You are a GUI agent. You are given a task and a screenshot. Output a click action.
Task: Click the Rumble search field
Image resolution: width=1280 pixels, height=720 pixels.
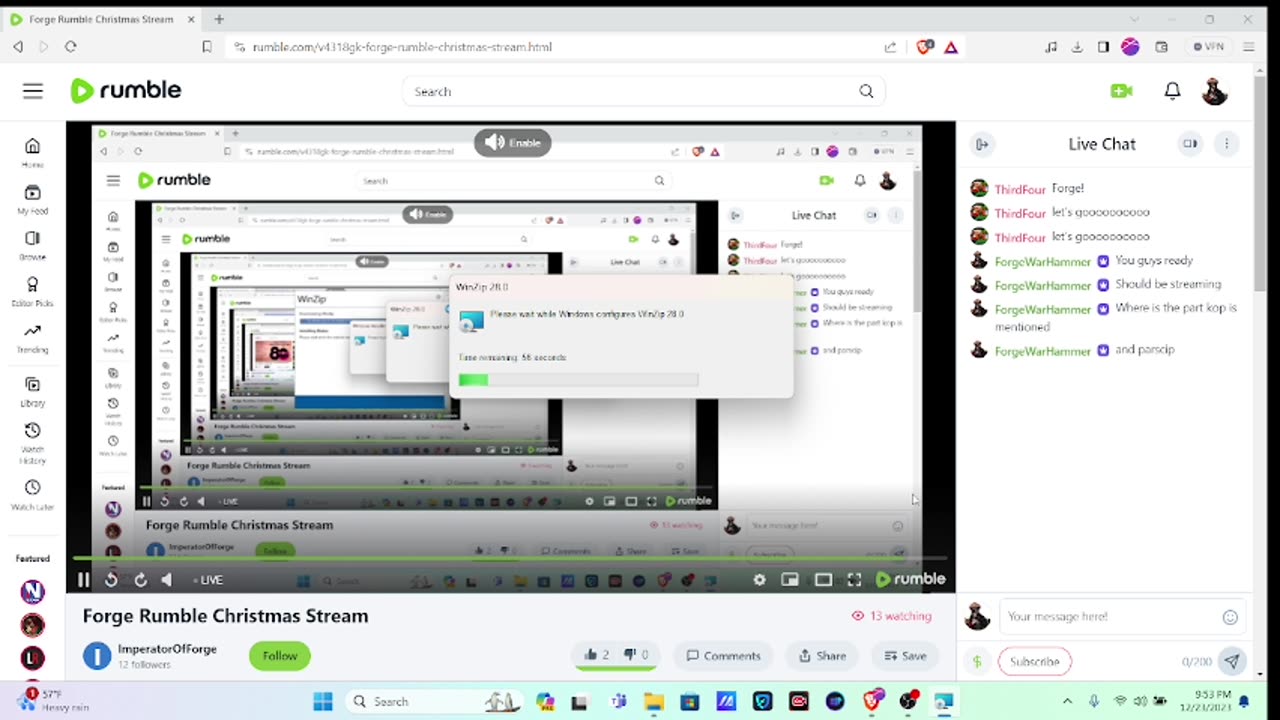tap(630, 91)
